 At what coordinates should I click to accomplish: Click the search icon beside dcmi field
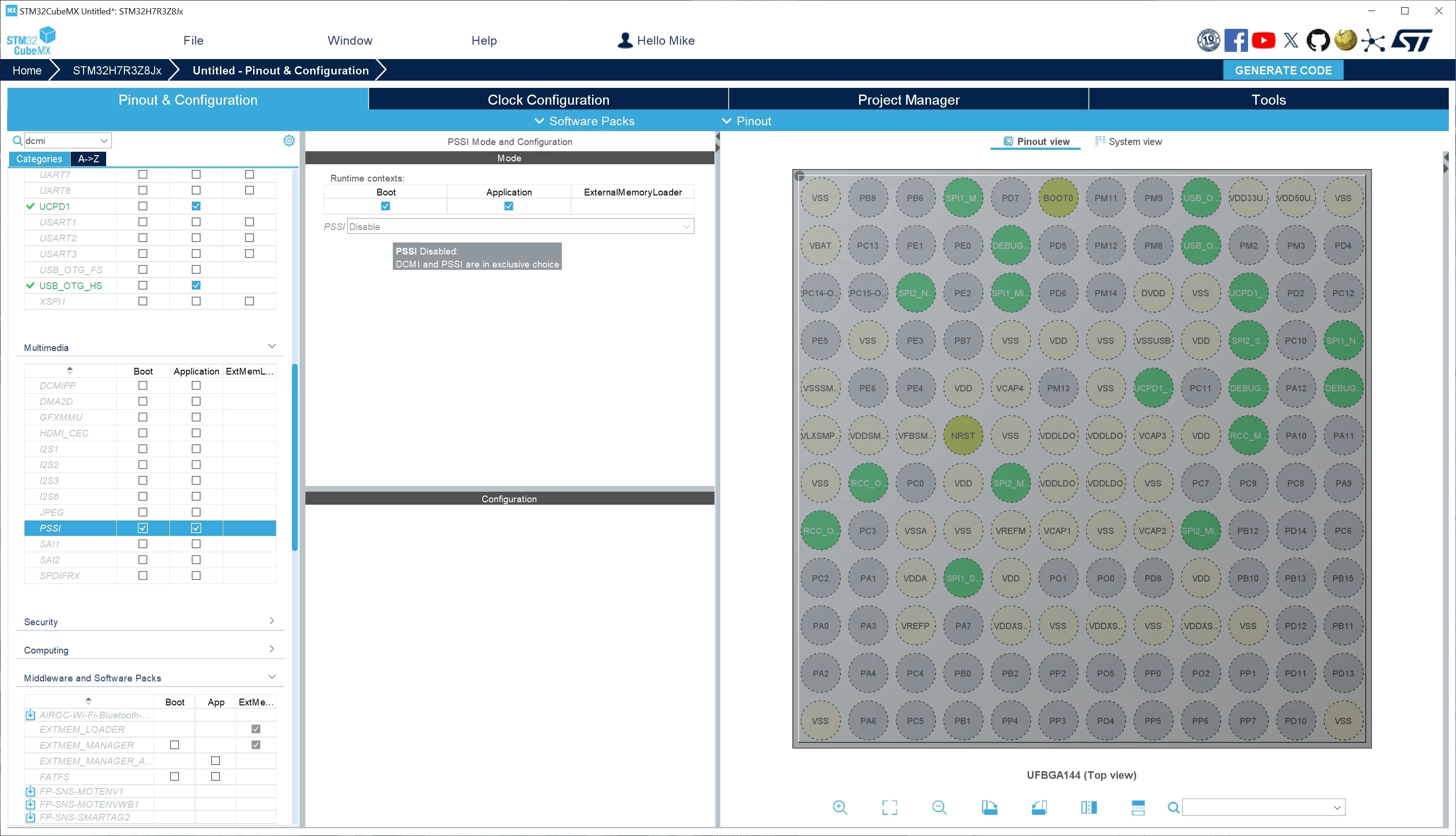pos(17,141)
